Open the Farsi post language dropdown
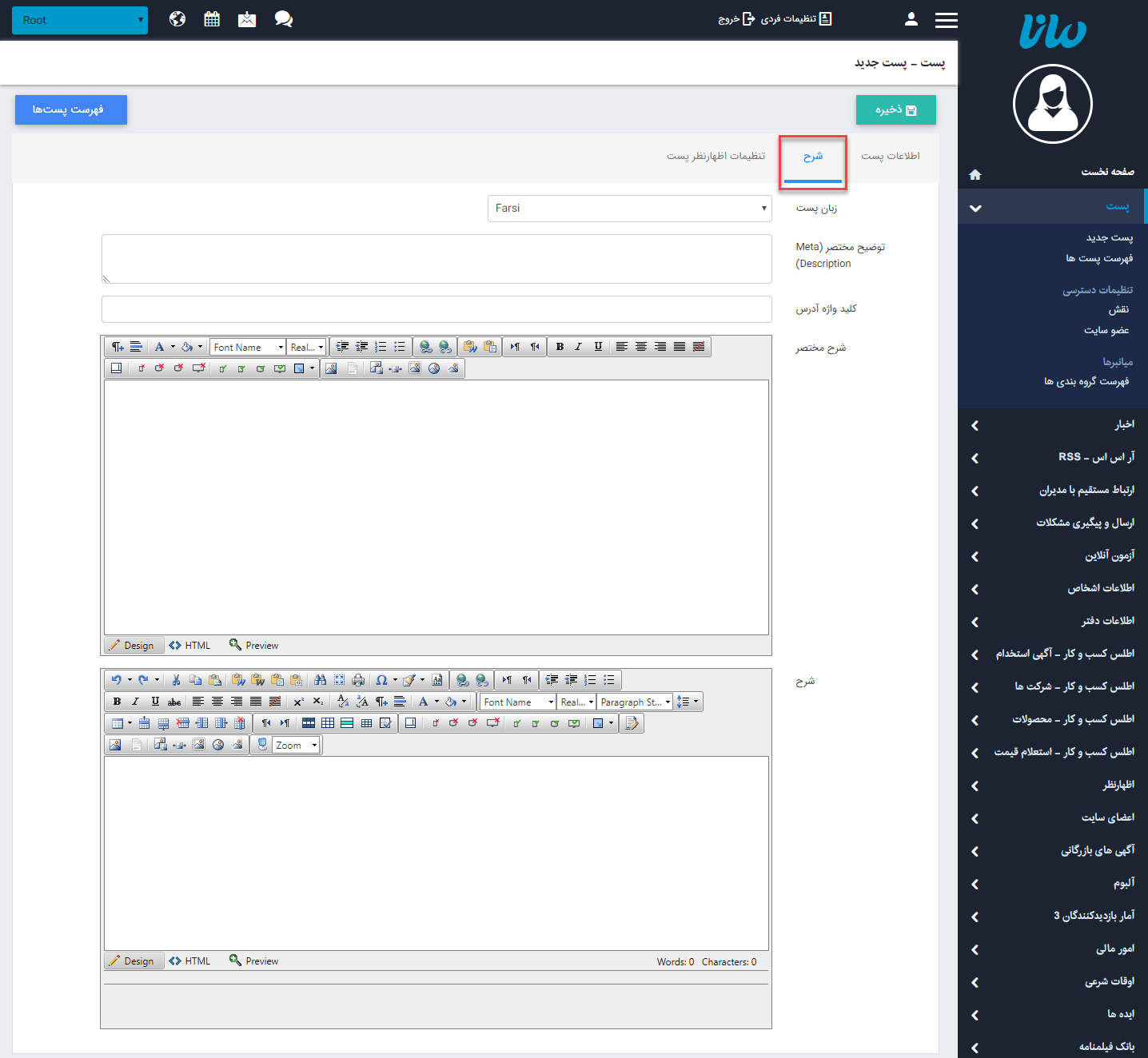The height and width of the screenshot is (1058, 1148). (629, 209)
